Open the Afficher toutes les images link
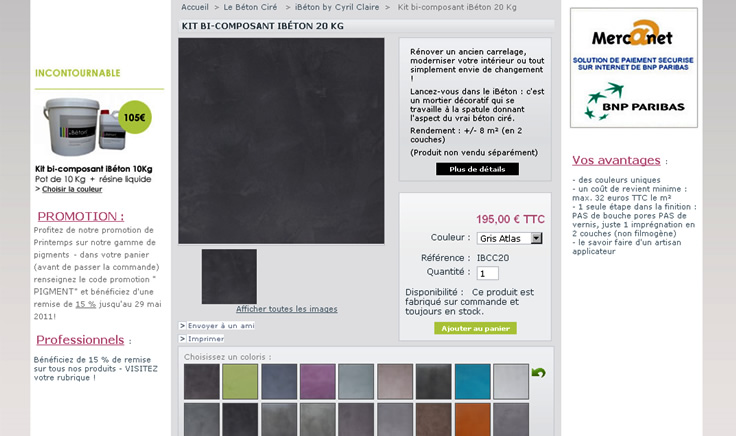Viewport: 736px width, 436px height. click(287, 309)
